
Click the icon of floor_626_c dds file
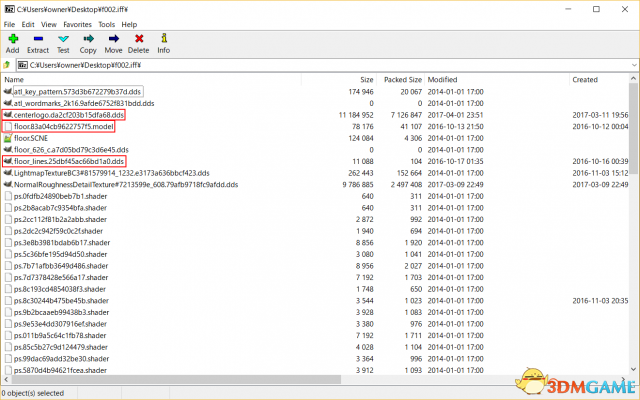[x=8, y=150]
